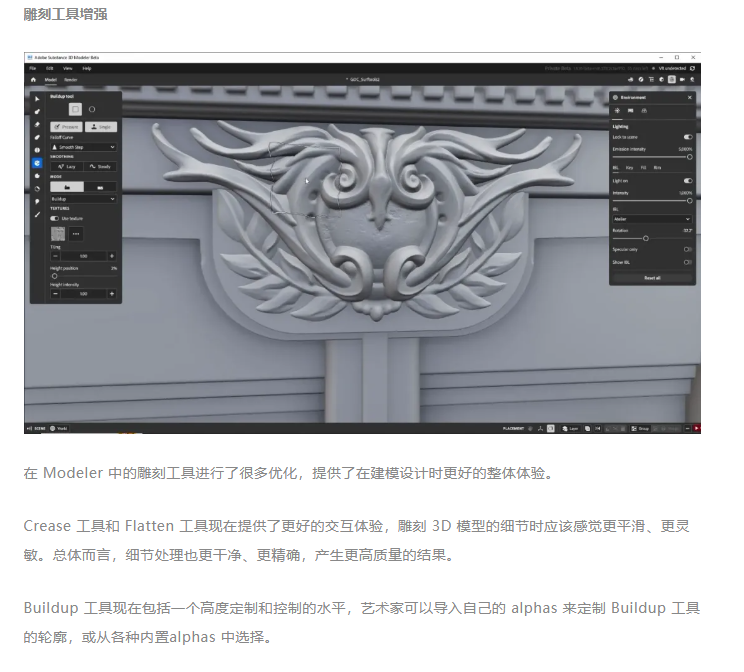Click the light Intensity slider handle
This screenshot has width=744, height=672.
(689, 201)
